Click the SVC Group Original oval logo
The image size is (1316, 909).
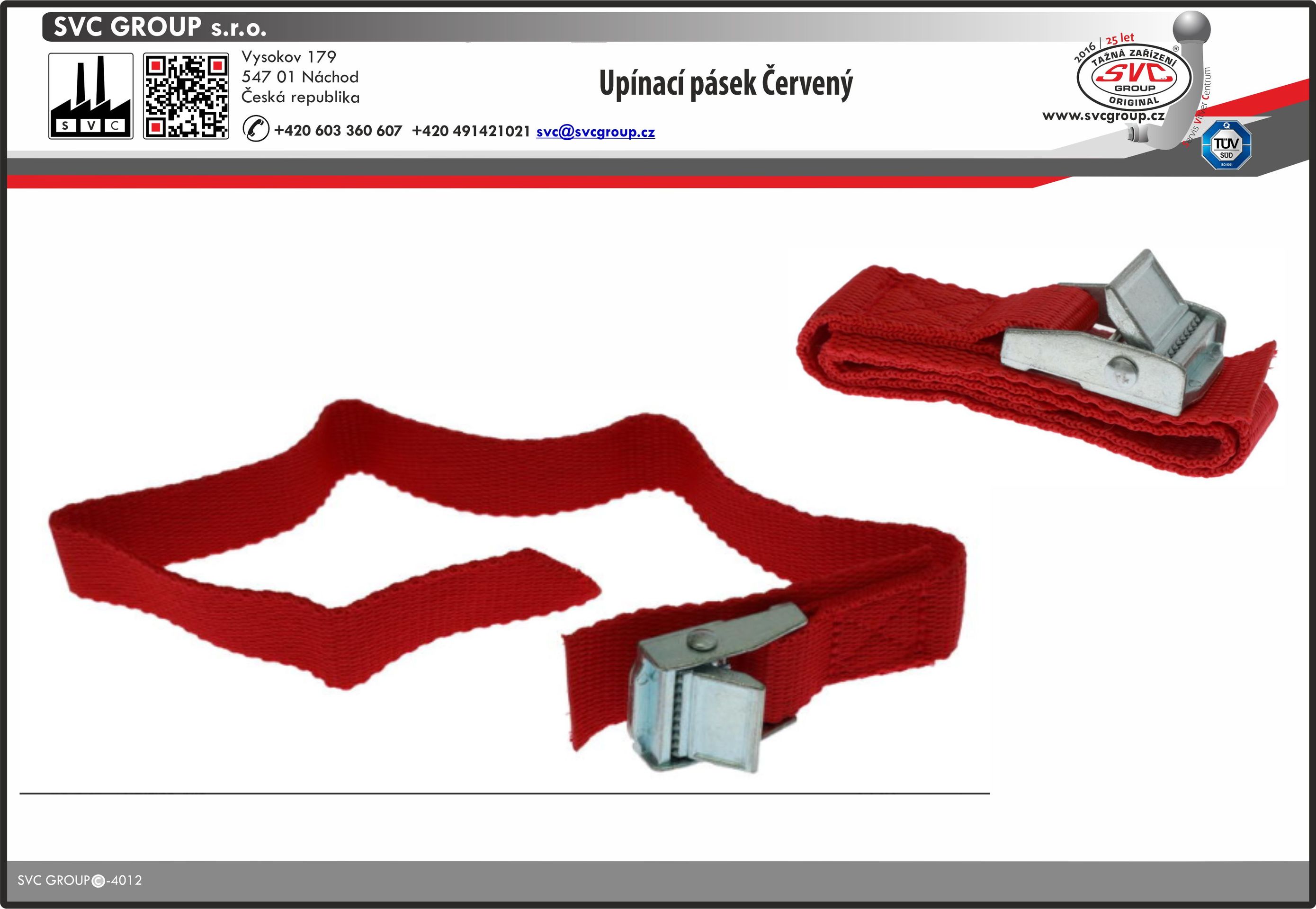(x=1134, y=79)
